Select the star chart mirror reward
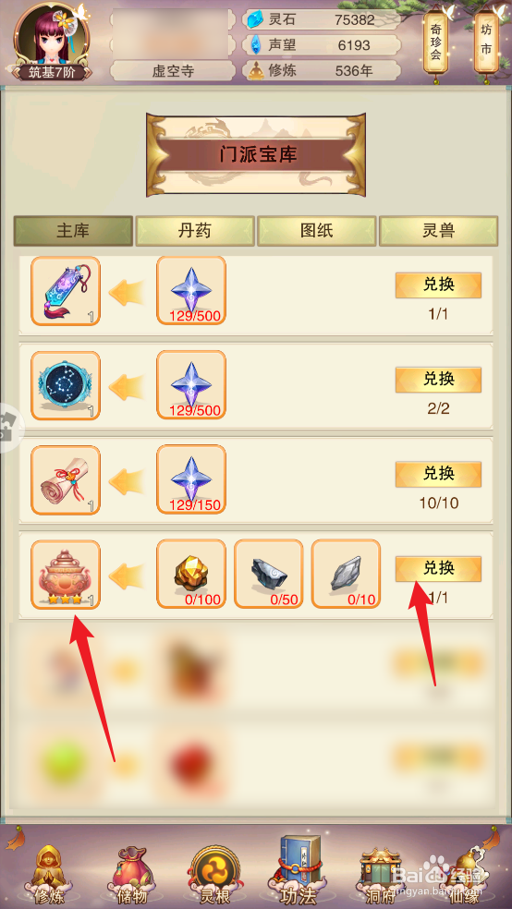The height and width of the screenshot is (909, 512). [x=66, y=386]
